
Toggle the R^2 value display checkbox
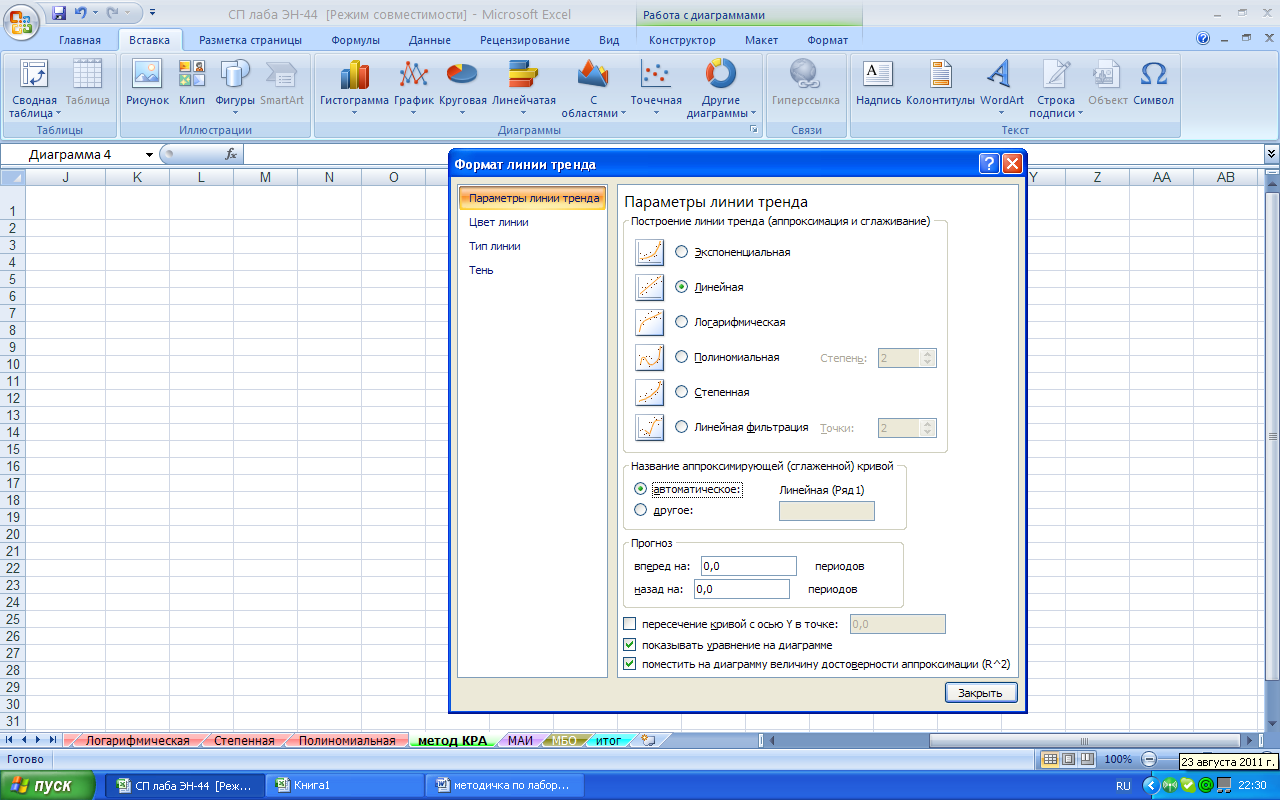click(629, 663)
